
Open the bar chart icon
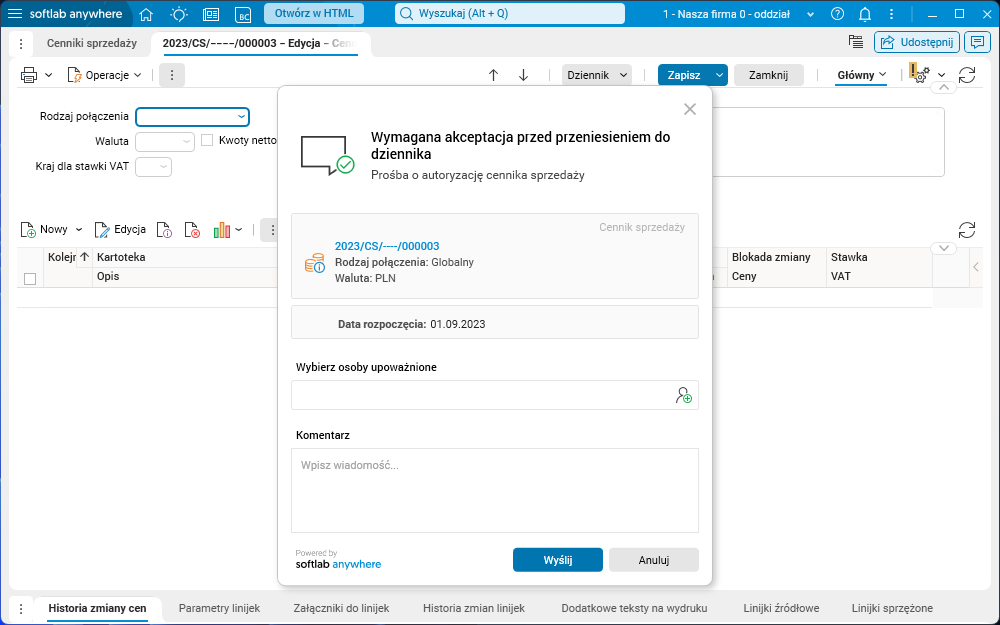click(221, 230)
